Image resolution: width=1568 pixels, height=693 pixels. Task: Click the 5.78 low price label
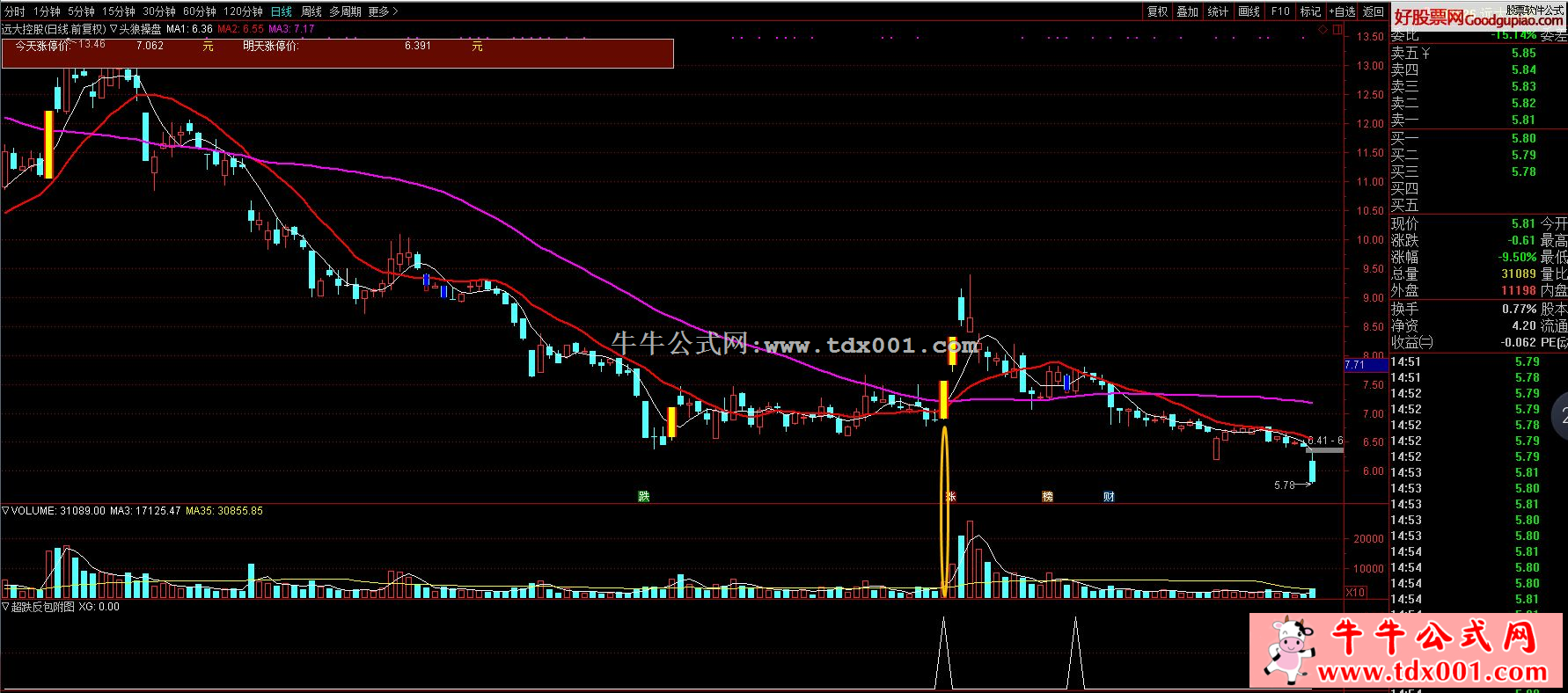click(1284, 485)
